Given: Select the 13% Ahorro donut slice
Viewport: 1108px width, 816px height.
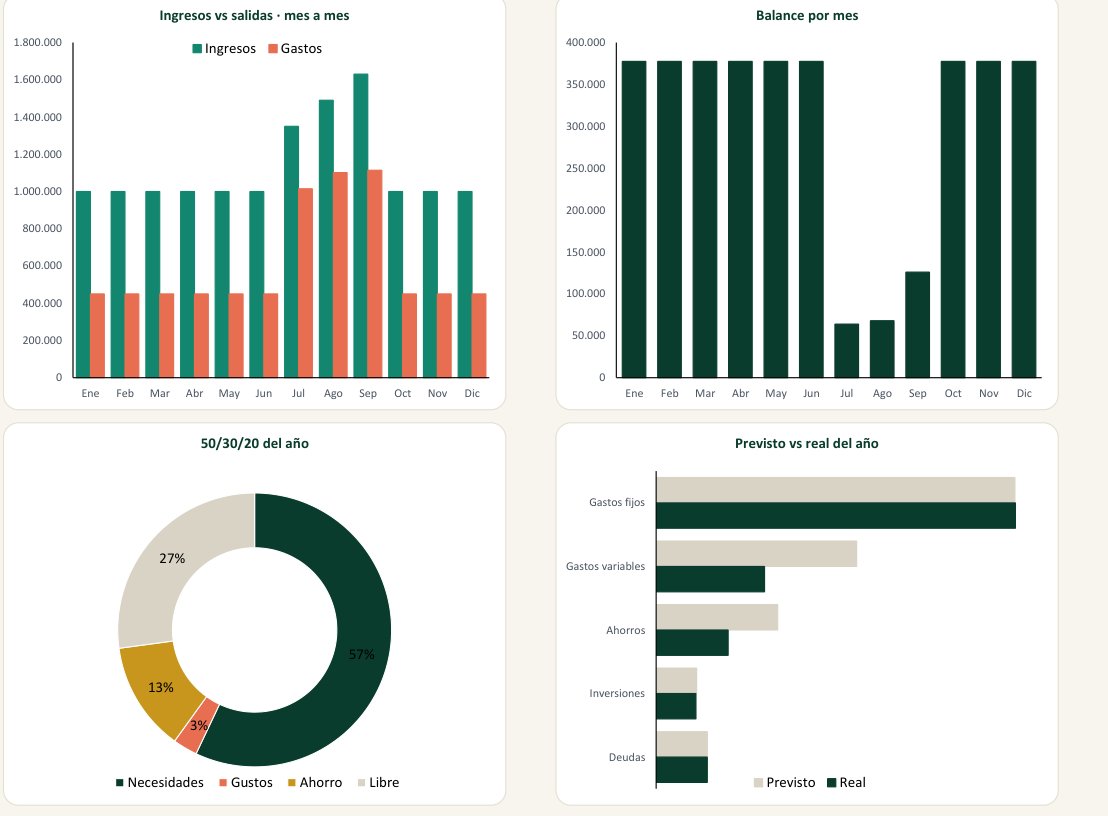Looking at the screenshot, I should (157, 689).
